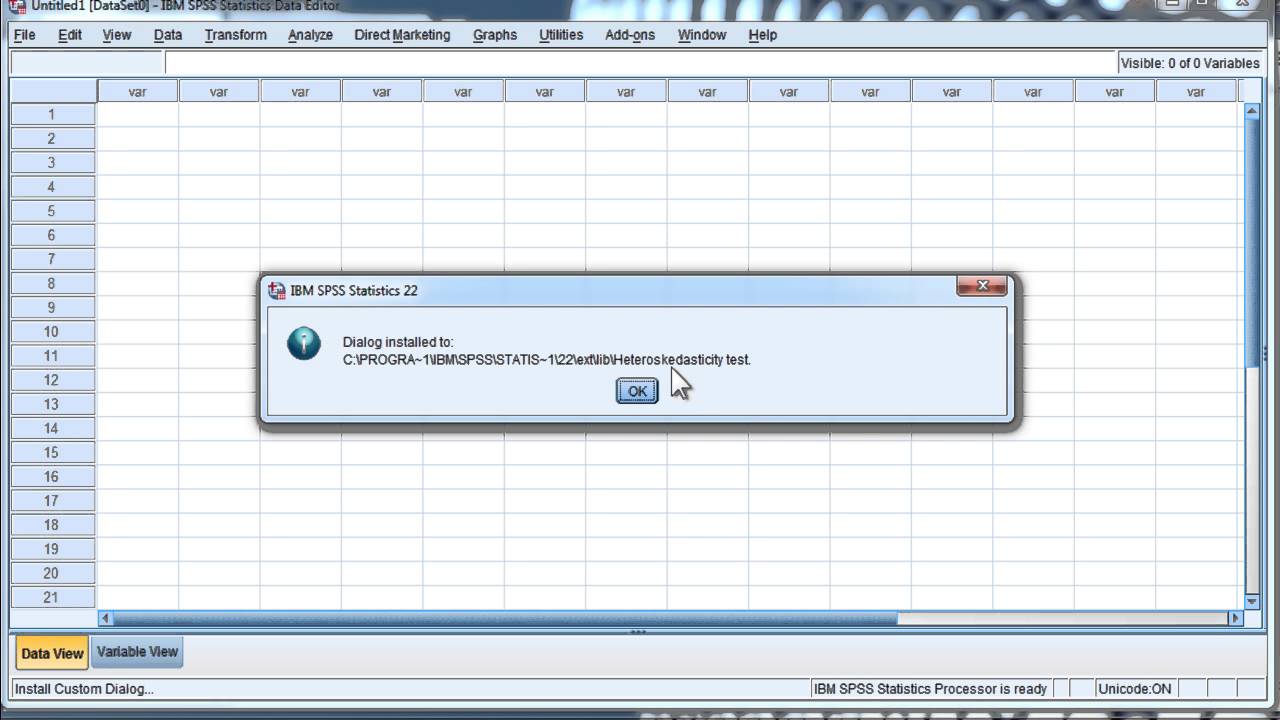
Task: Open the File menu
Action: pyautogui.click(x=24, y=35)
